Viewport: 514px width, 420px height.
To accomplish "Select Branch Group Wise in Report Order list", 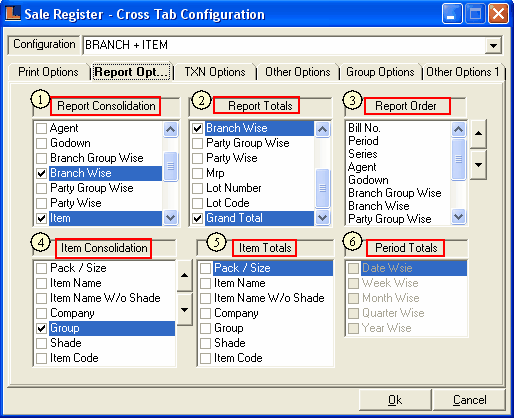I will pyautogui.click(x=395, y=193).
